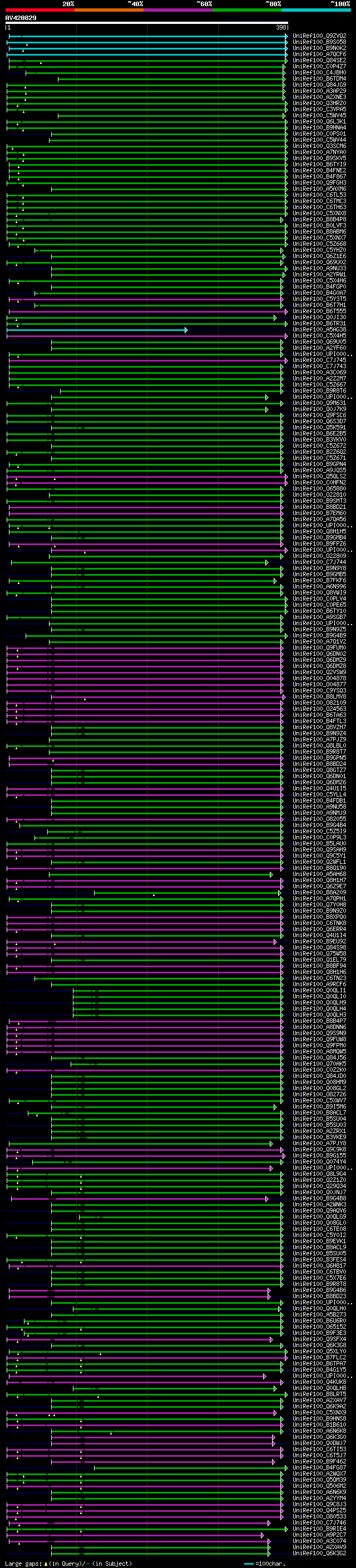Select label UniRef100_A3C069

319,373
